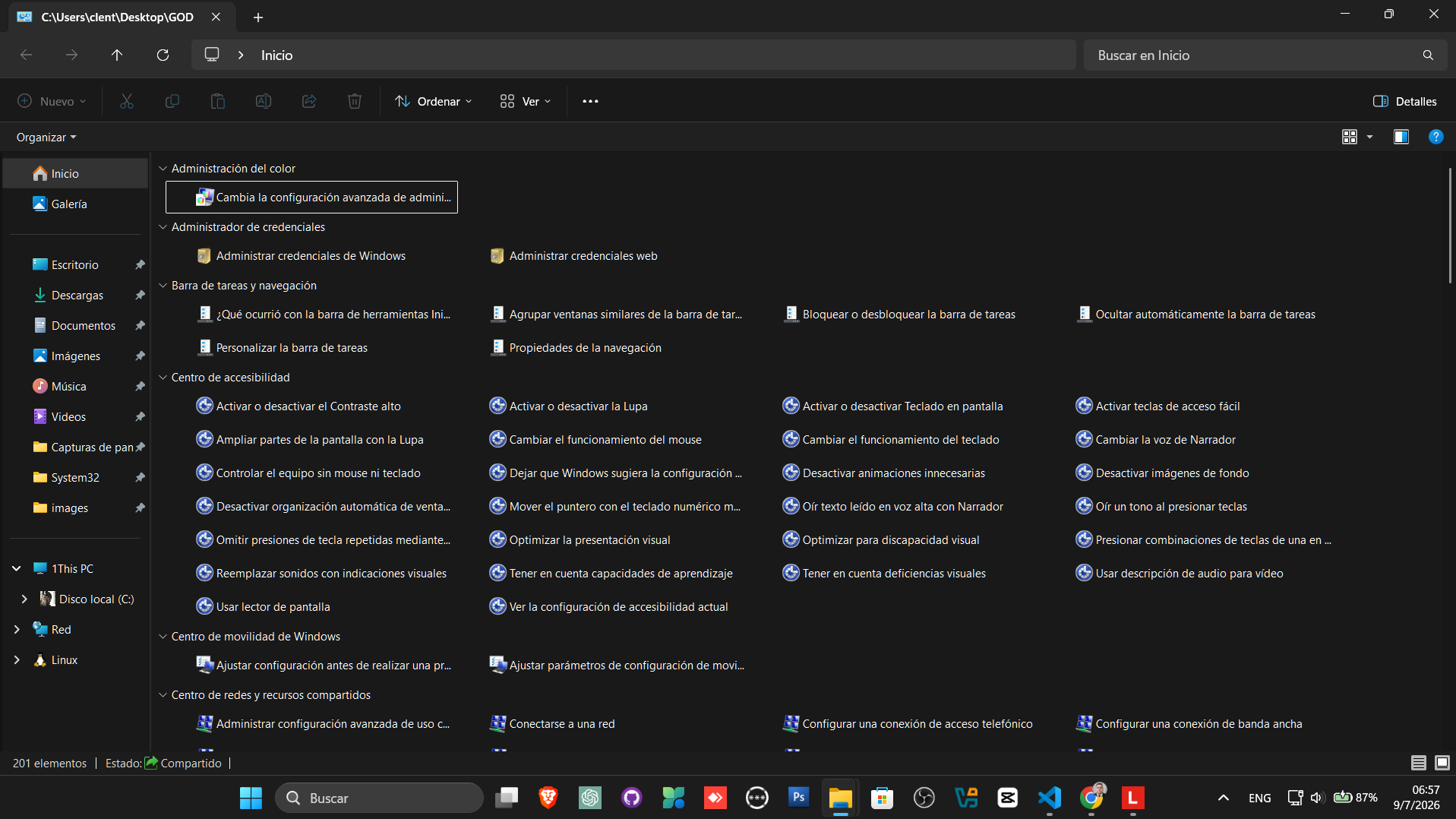Navigate up one folder level
Viewport: 1456px width, 819px height.
click(117, 55)
